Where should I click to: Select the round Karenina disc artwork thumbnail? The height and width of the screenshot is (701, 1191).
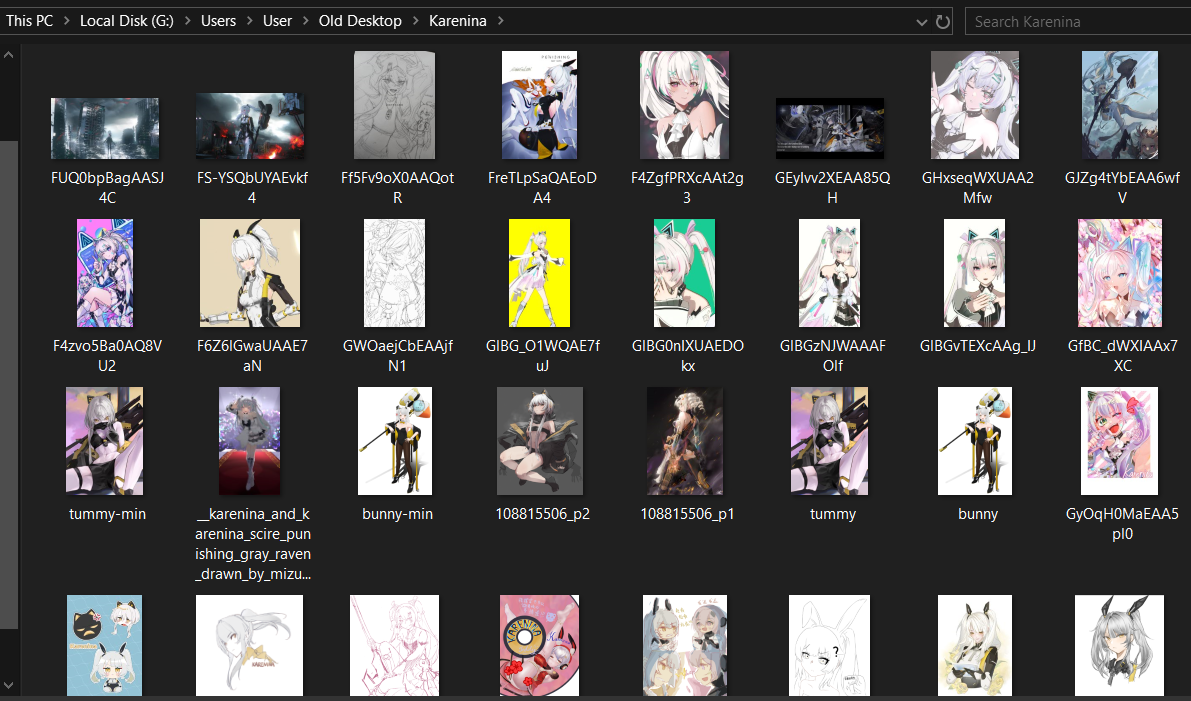click(x=539, y=646)
